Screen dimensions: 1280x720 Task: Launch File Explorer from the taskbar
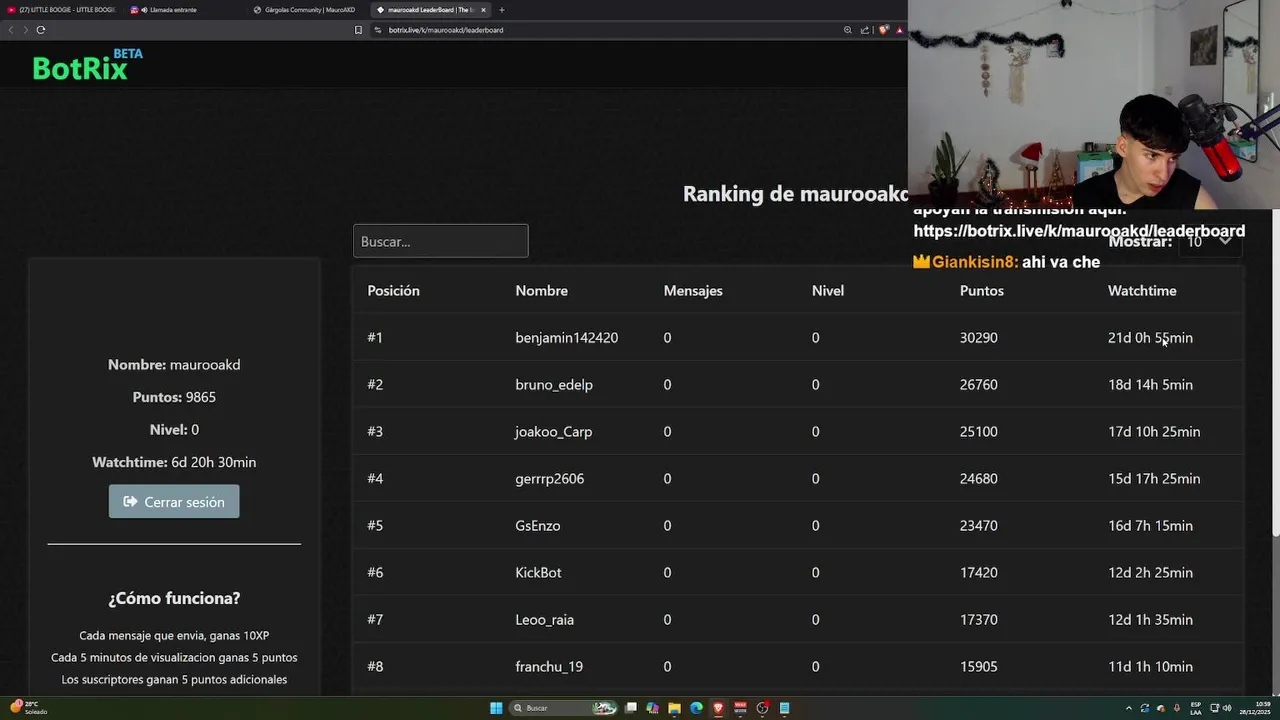(674, 708)
